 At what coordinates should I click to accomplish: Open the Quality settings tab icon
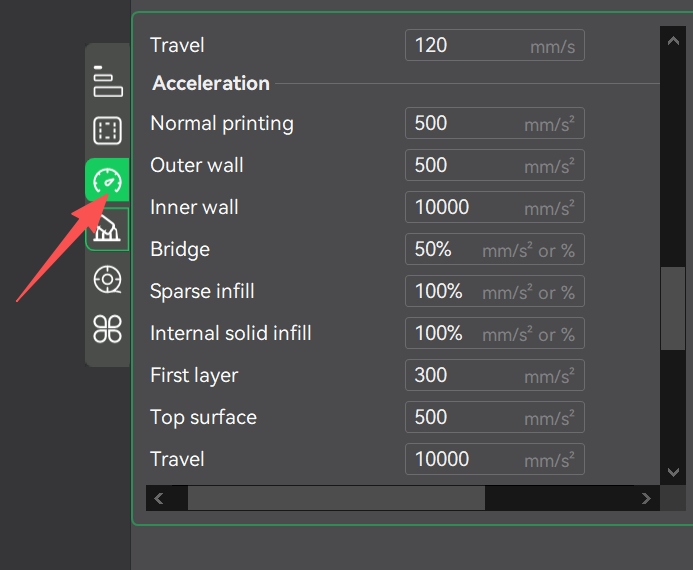point(107,81)
